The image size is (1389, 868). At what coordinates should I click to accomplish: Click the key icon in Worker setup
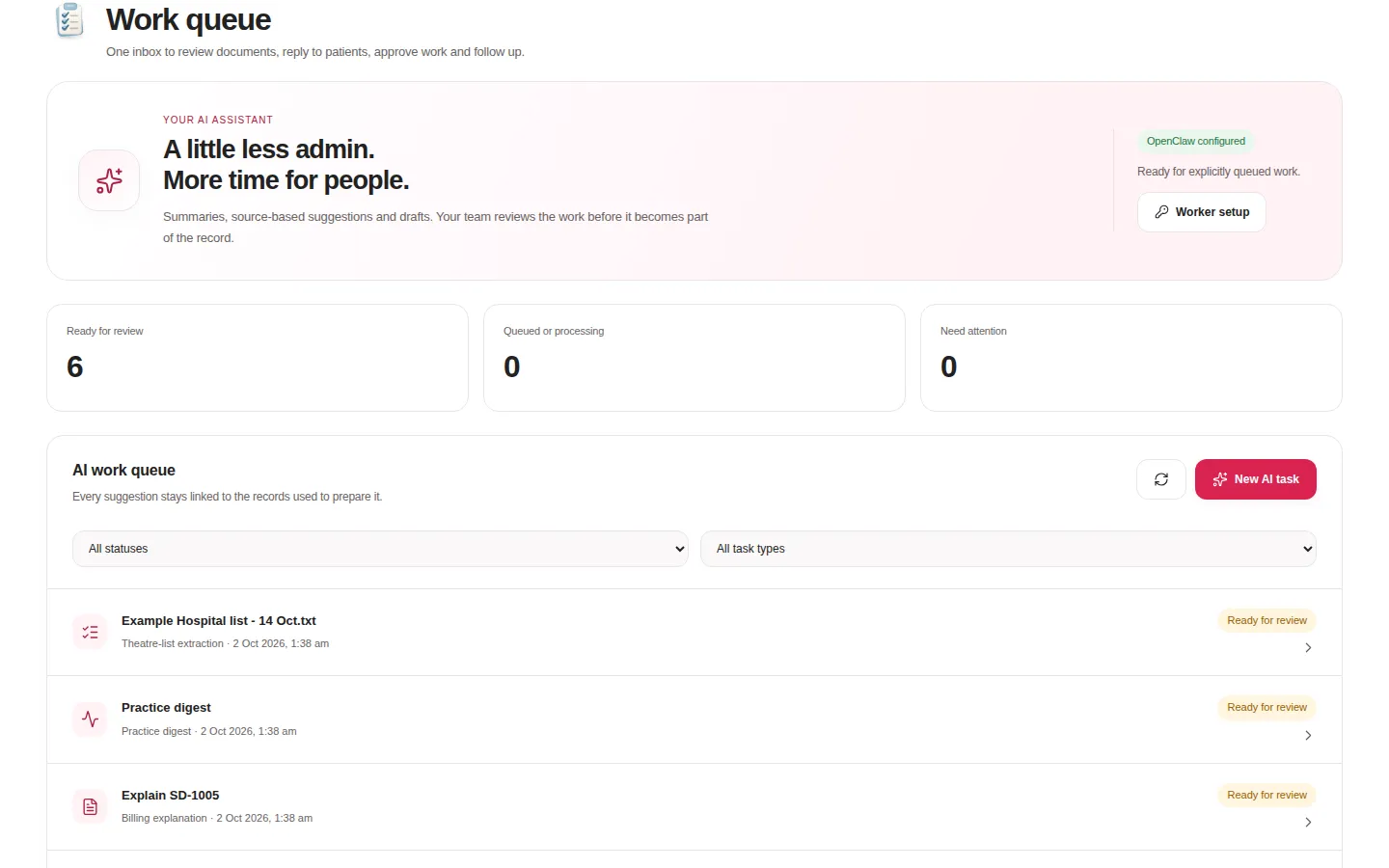[1161, 212]
